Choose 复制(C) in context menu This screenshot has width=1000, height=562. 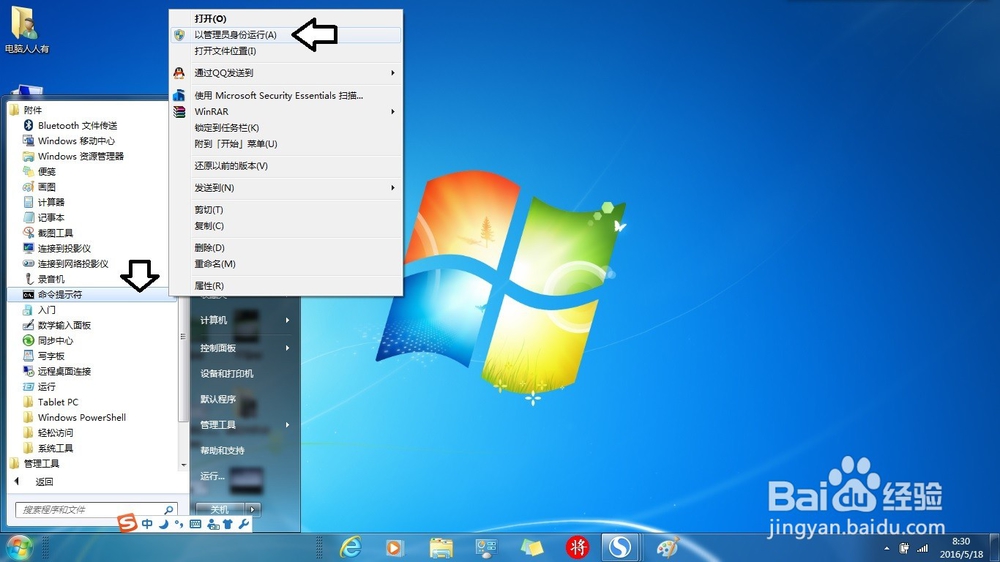click(286, 226)
